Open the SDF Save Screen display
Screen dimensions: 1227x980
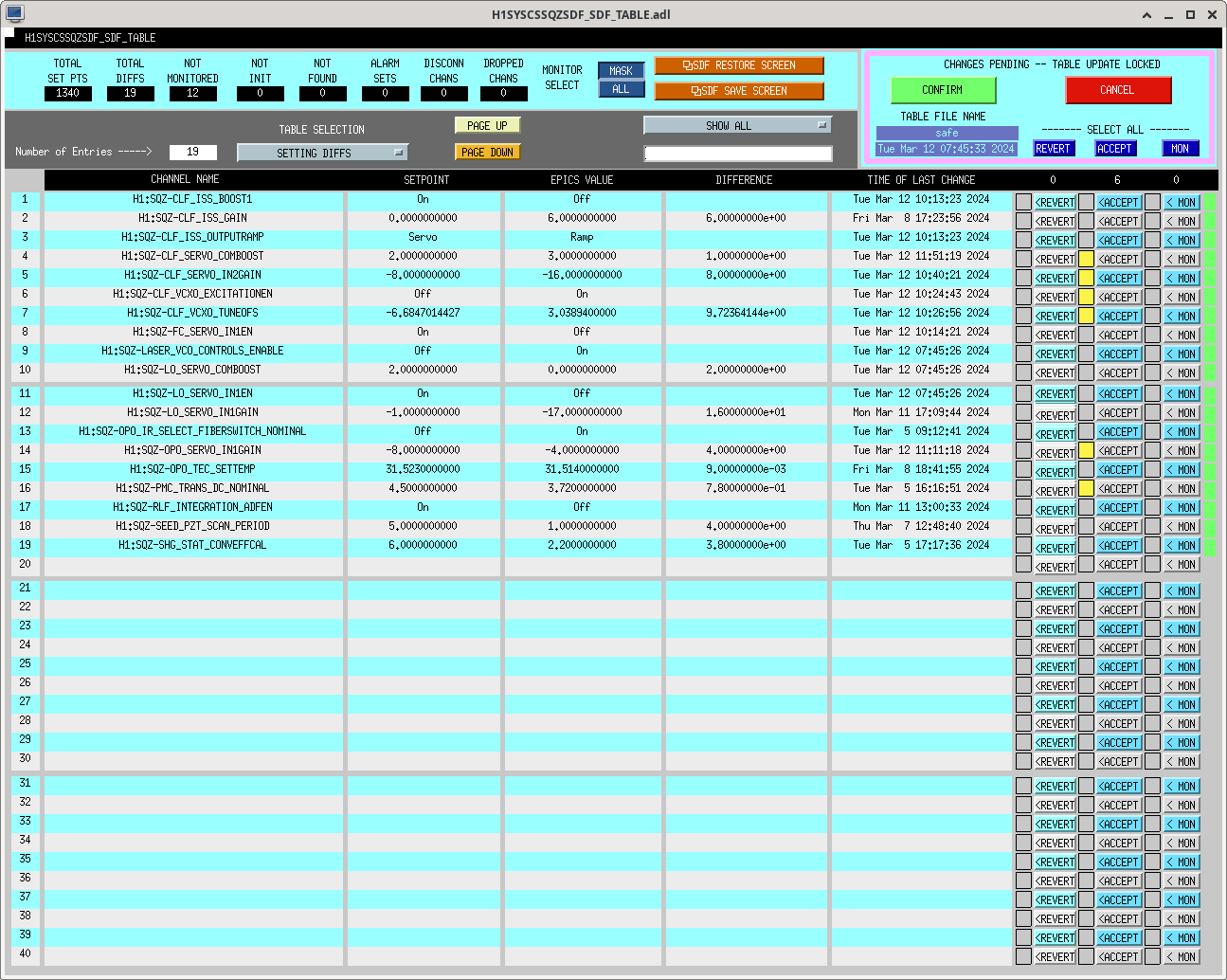pos(738,91)
